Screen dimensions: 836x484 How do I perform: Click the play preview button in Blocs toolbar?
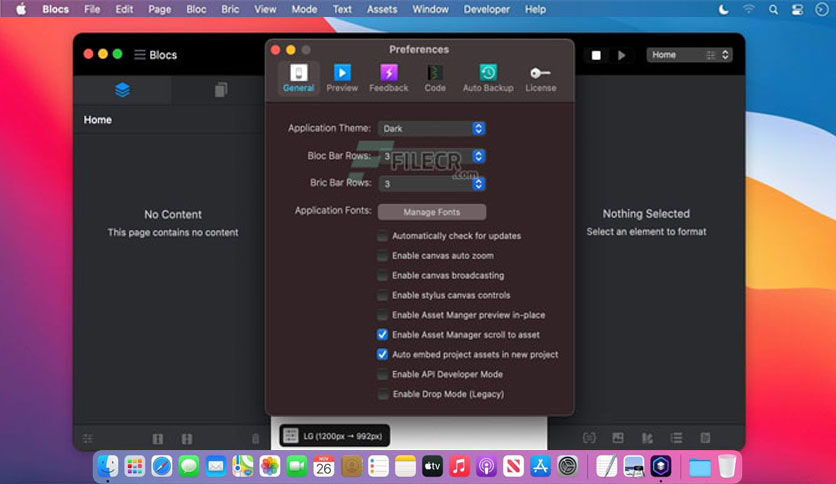click(621, 55)
